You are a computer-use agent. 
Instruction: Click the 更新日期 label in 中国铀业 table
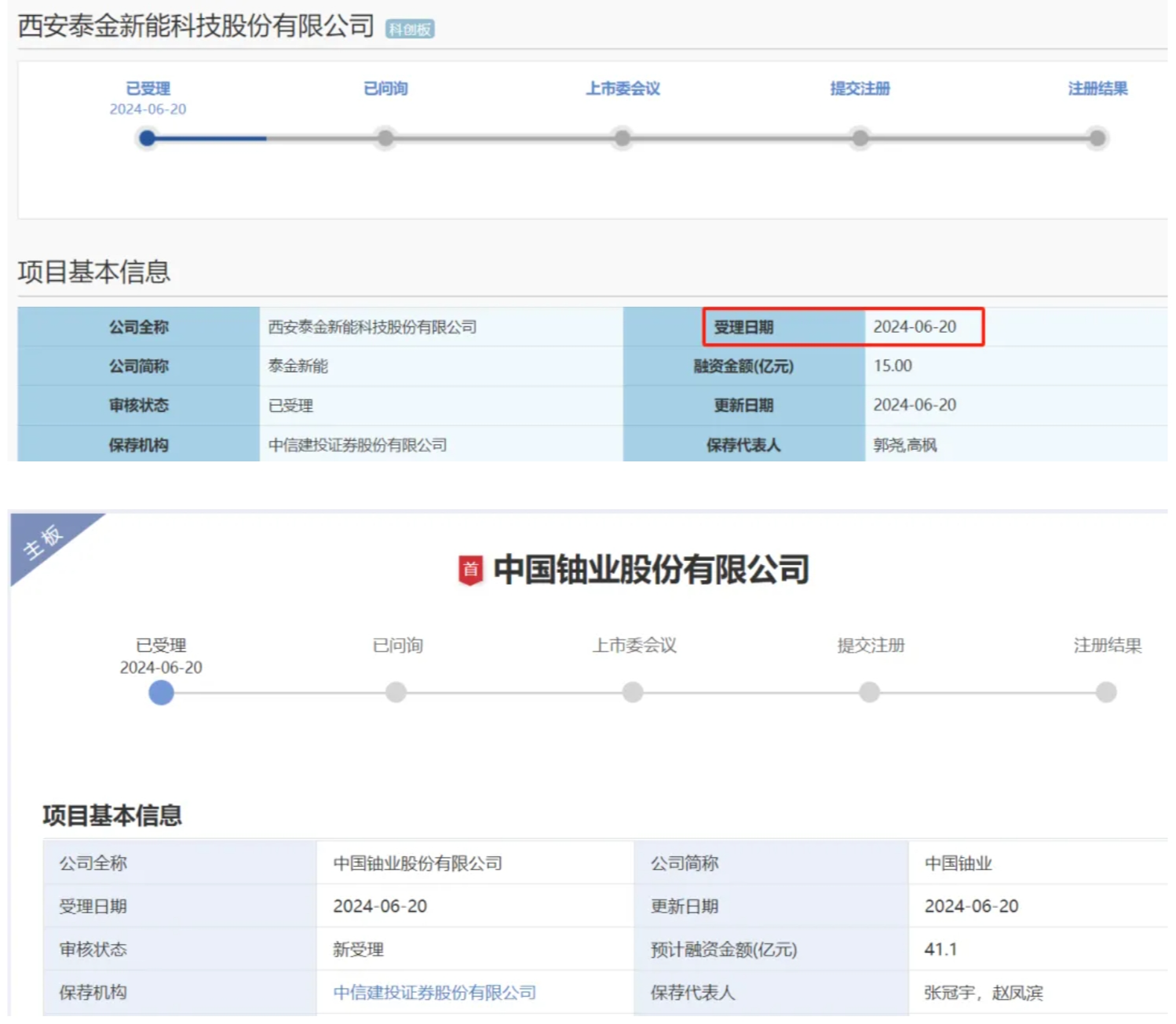click(x=685, y=906)
